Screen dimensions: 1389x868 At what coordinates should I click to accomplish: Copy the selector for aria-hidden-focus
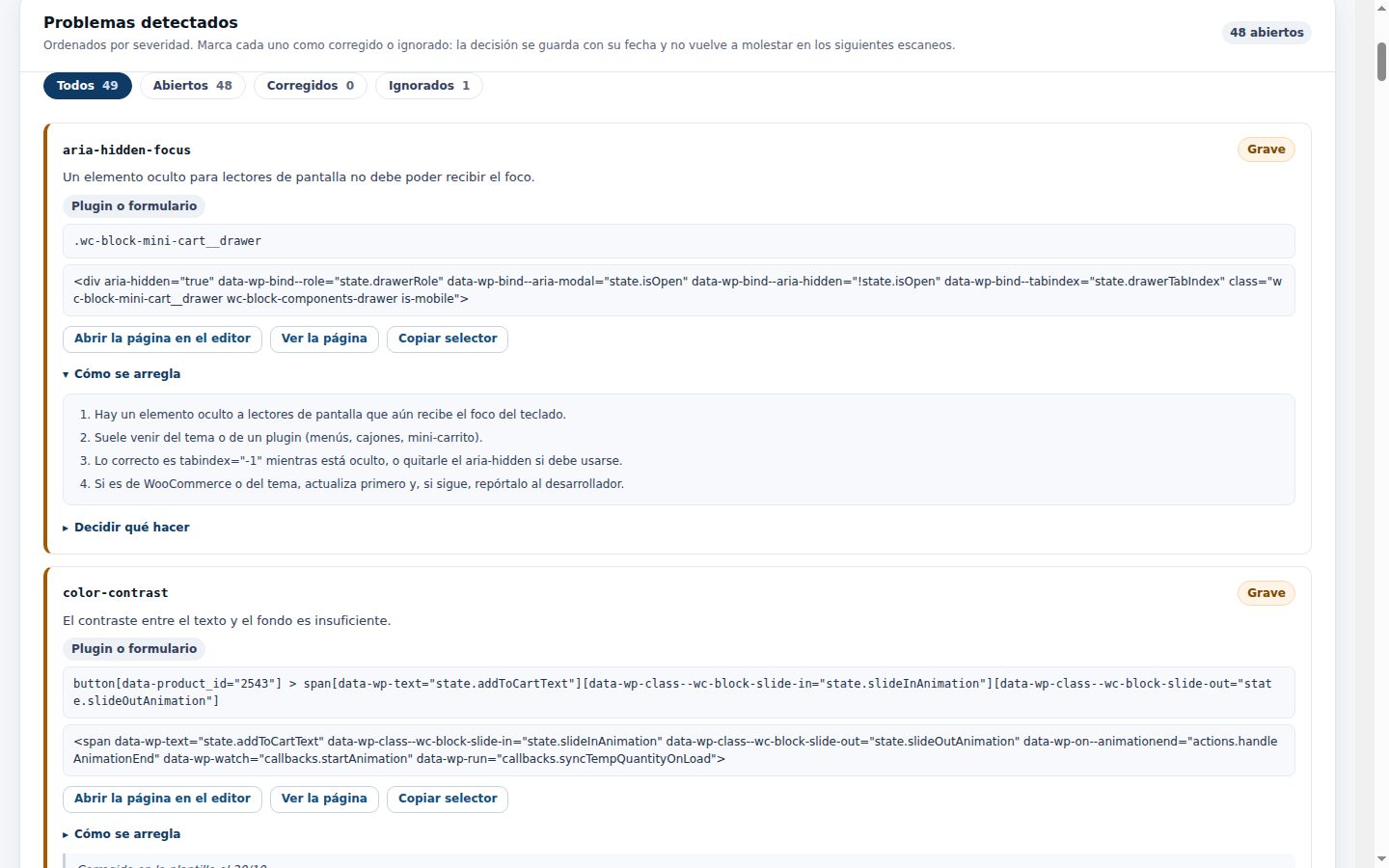pos(448,339)
